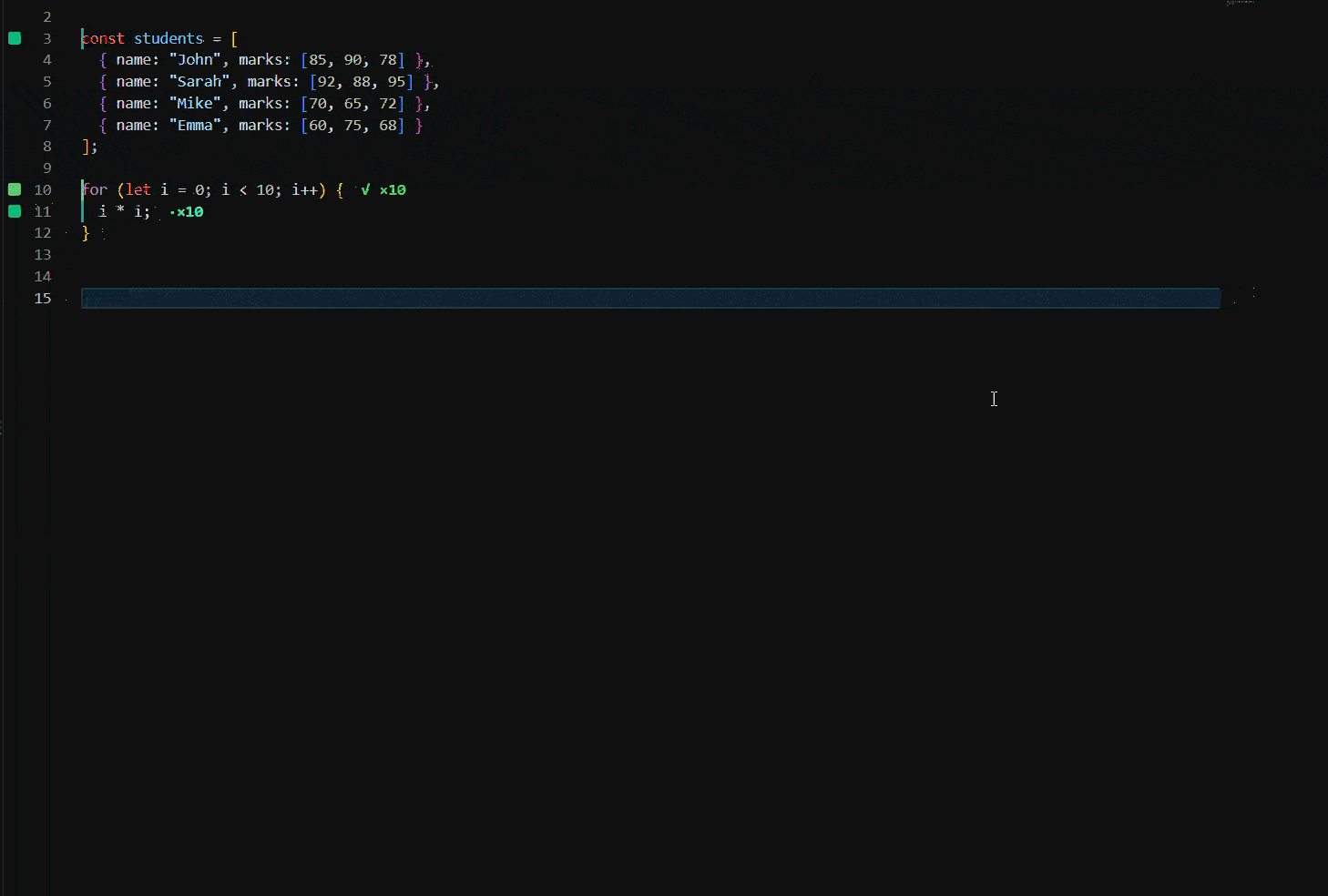
Task: Click the marks array [85, 90, 78]
Action: tap(352, 60)
